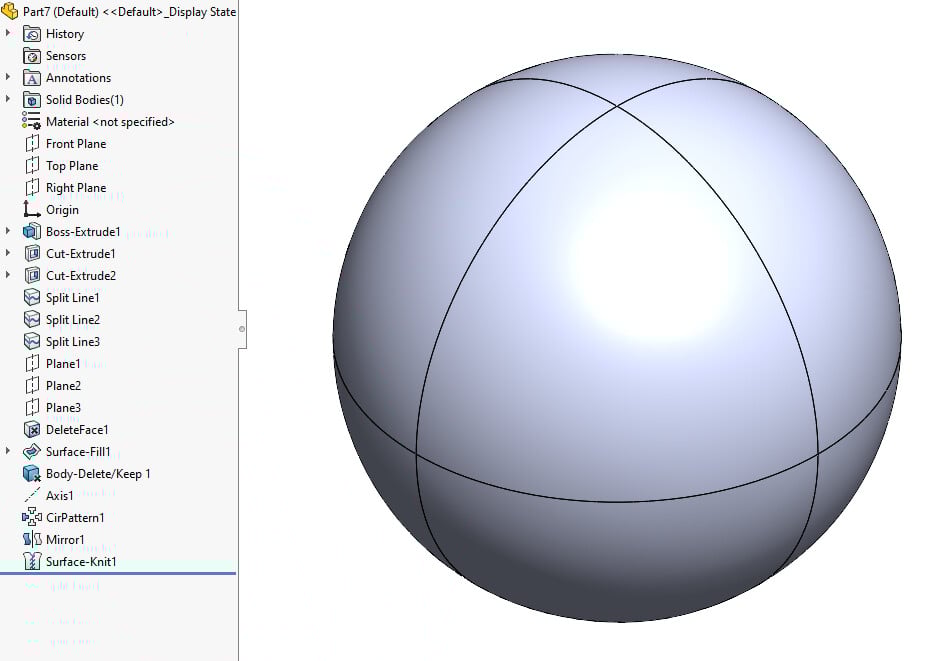The height and width of the screenshot is (661, 942).
Task: Click the Annotations folder icon
Action: coord(32,78)
